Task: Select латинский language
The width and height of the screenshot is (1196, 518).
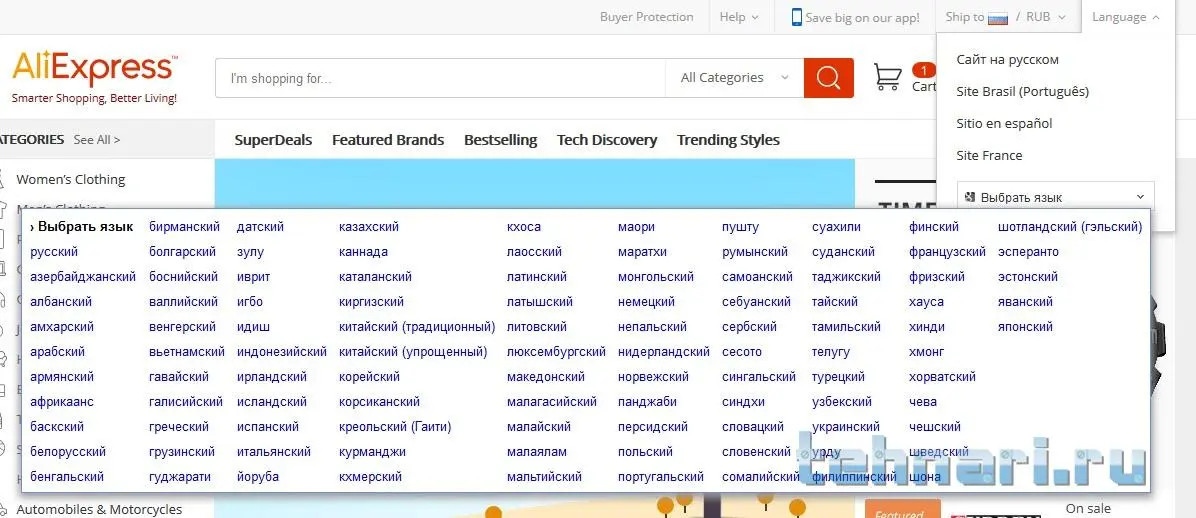Action: tap(537, 277)
